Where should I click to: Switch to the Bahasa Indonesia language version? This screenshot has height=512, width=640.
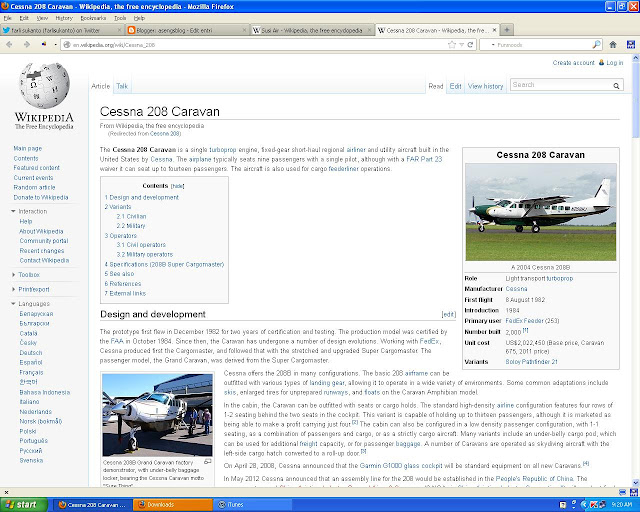point(45,392)
